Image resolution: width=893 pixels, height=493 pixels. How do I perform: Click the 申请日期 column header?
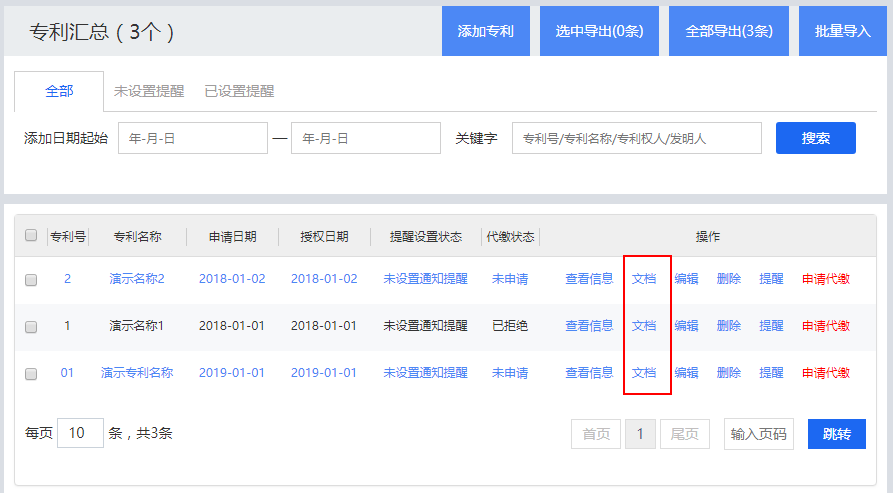[232, 236]
